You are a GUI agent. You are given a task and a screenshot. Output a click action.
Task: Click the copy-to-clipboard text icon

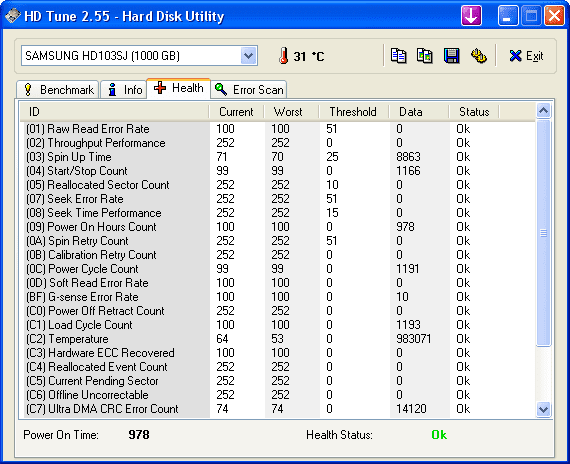(x=398, y=56)
